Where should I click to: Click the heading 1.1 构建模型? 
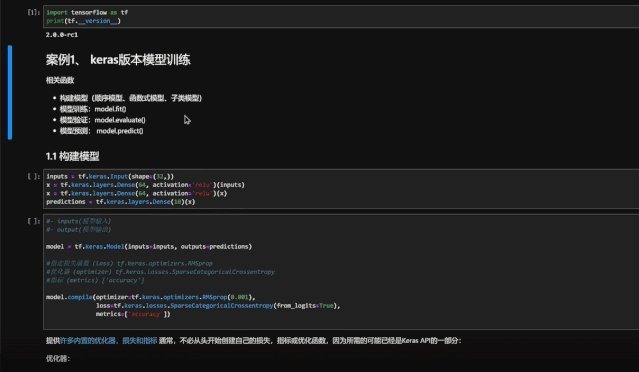tap(73, 156)
